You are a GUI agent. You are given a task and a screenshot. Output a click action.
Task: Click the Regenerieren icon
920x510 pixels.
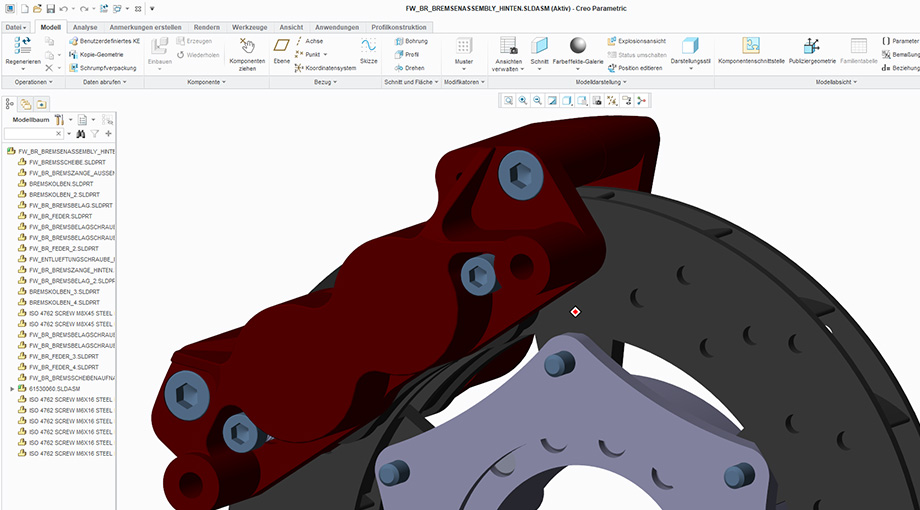(x=22, y=47)
